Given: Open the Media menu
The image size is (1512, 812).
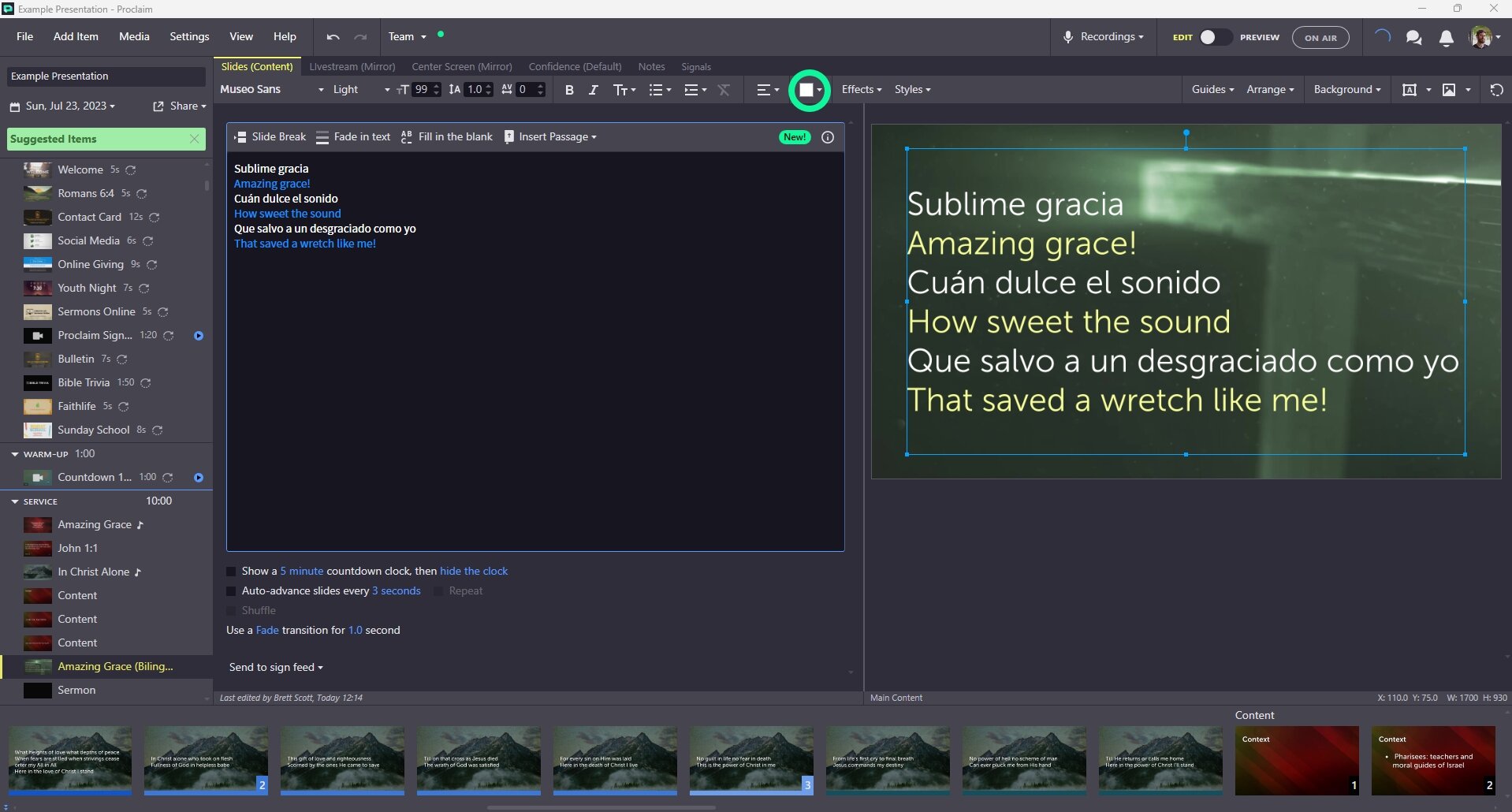Looking at the screenshot, I should point(134,37).
